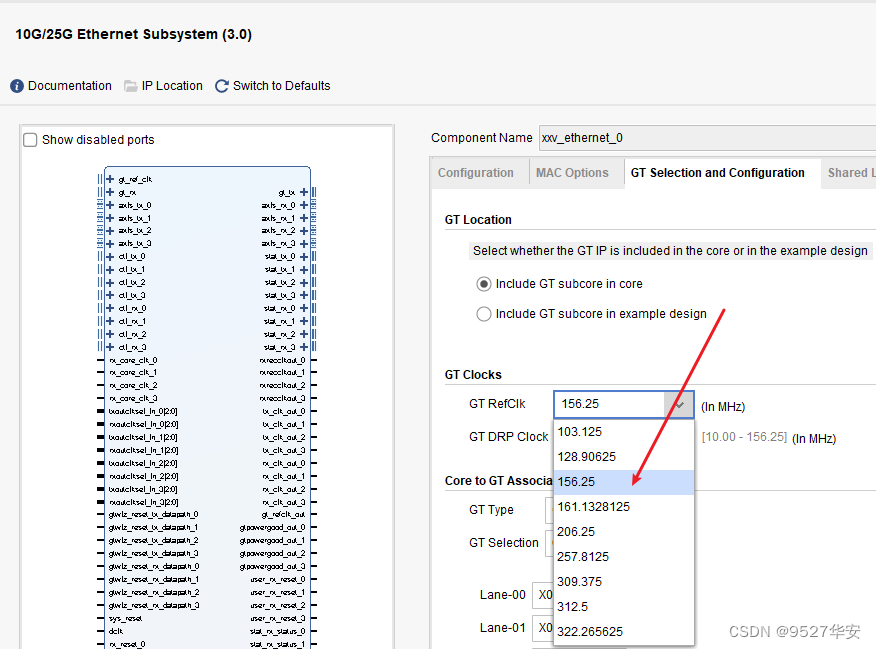
Task: Click the Documentation info icon
Action: (x=17, y=86)
